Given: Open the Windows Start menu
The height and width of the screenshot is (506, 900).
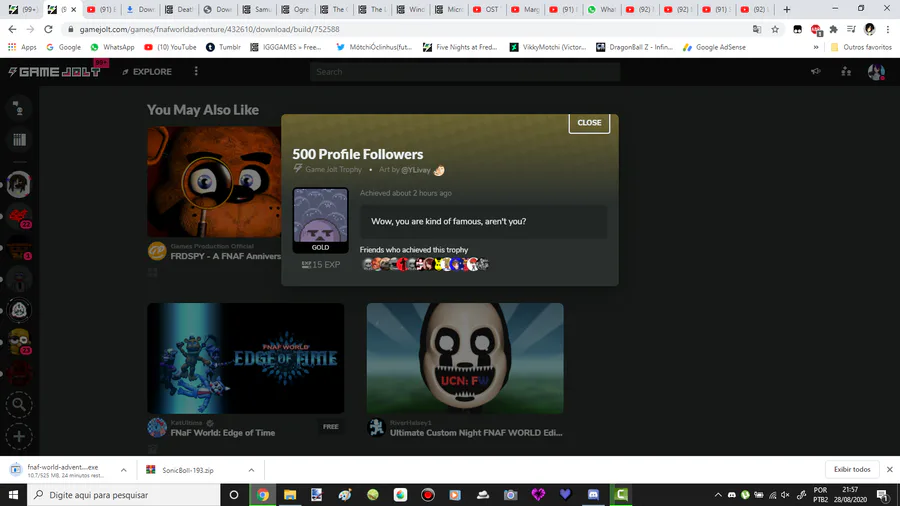Looking at the screenshot, I should click(x=13, y=495).
